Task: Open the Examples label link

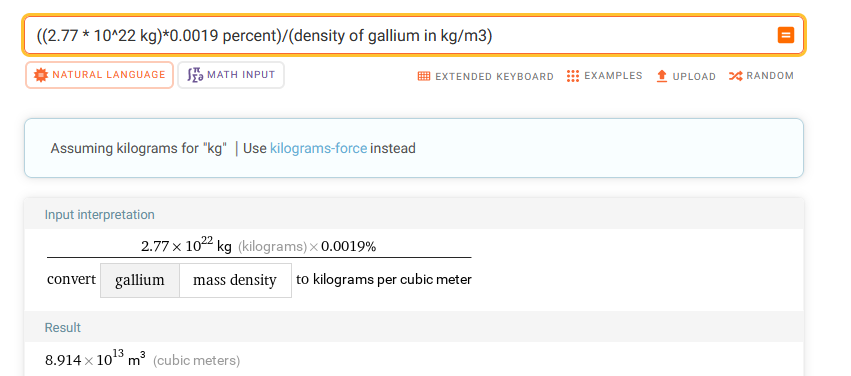Action: [613, 76]
